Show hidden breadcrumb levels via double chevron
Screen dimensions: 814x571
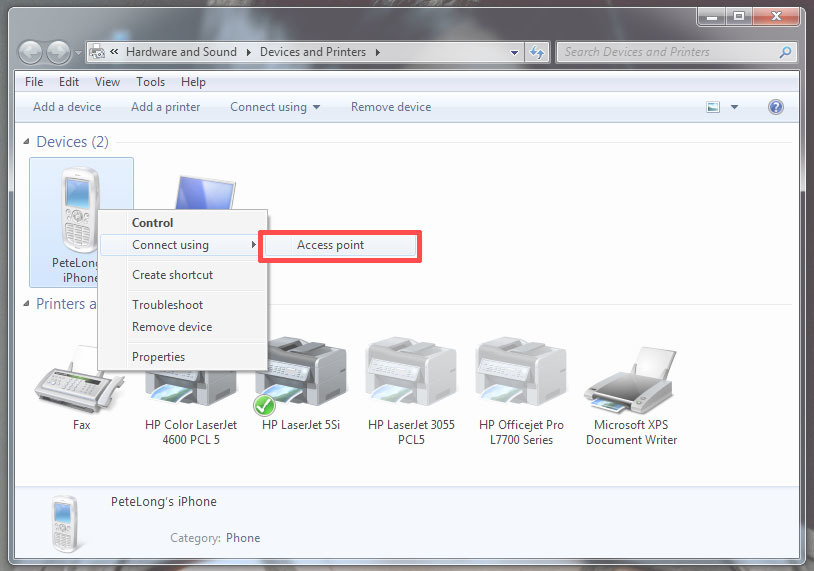tap(114, 51)
